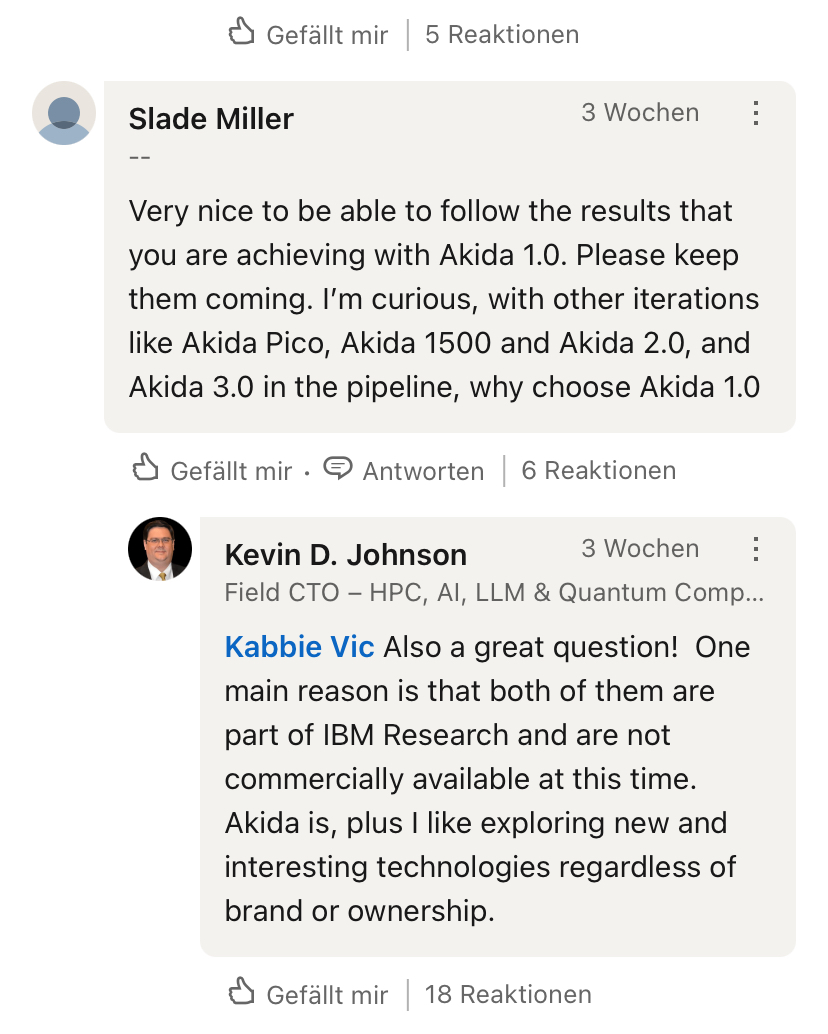
Task: Click thumbs-up icon at top comment
Action: pos(242,34)
